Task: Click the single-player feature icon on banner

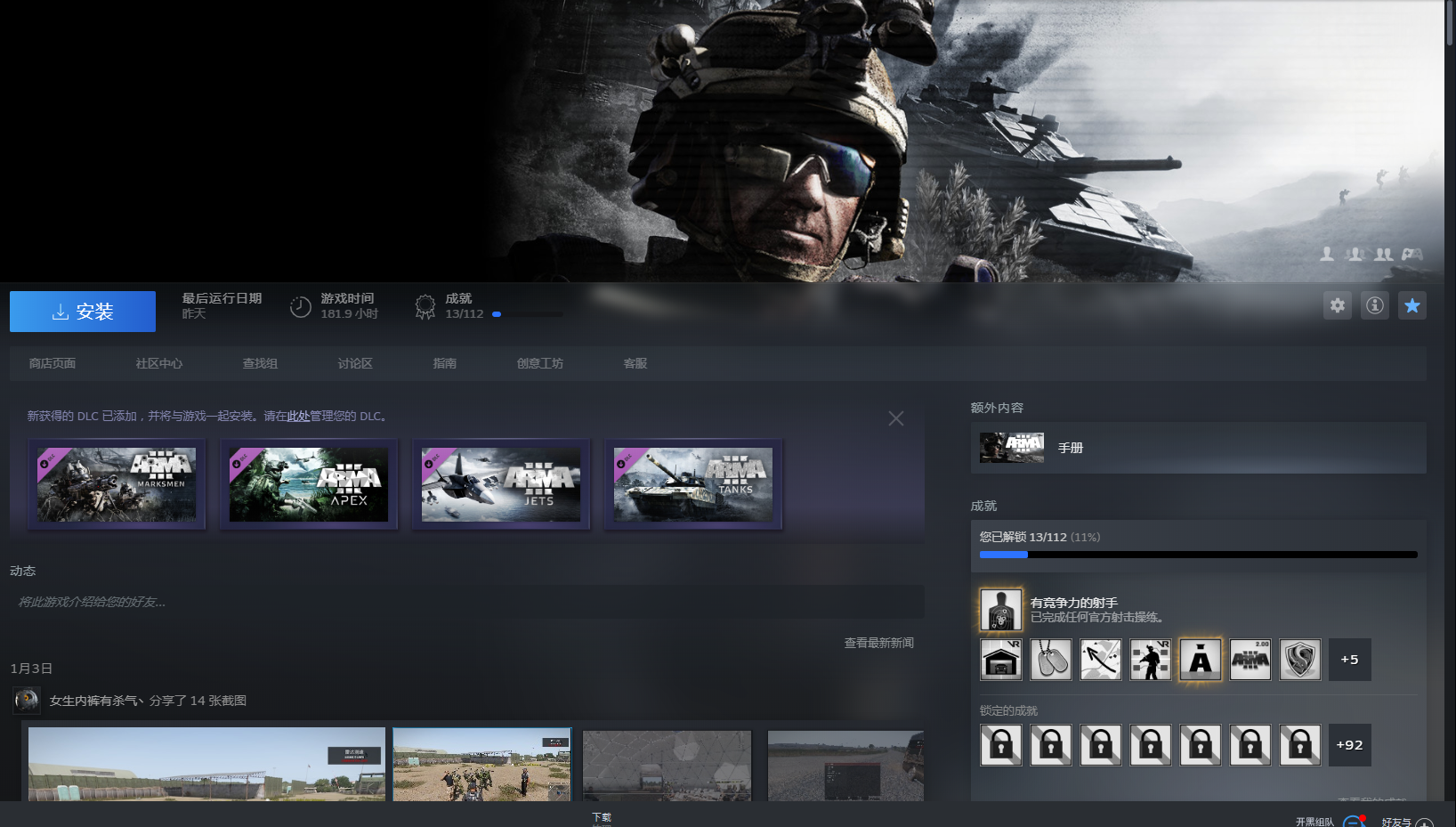Action: pos(1327,254)
